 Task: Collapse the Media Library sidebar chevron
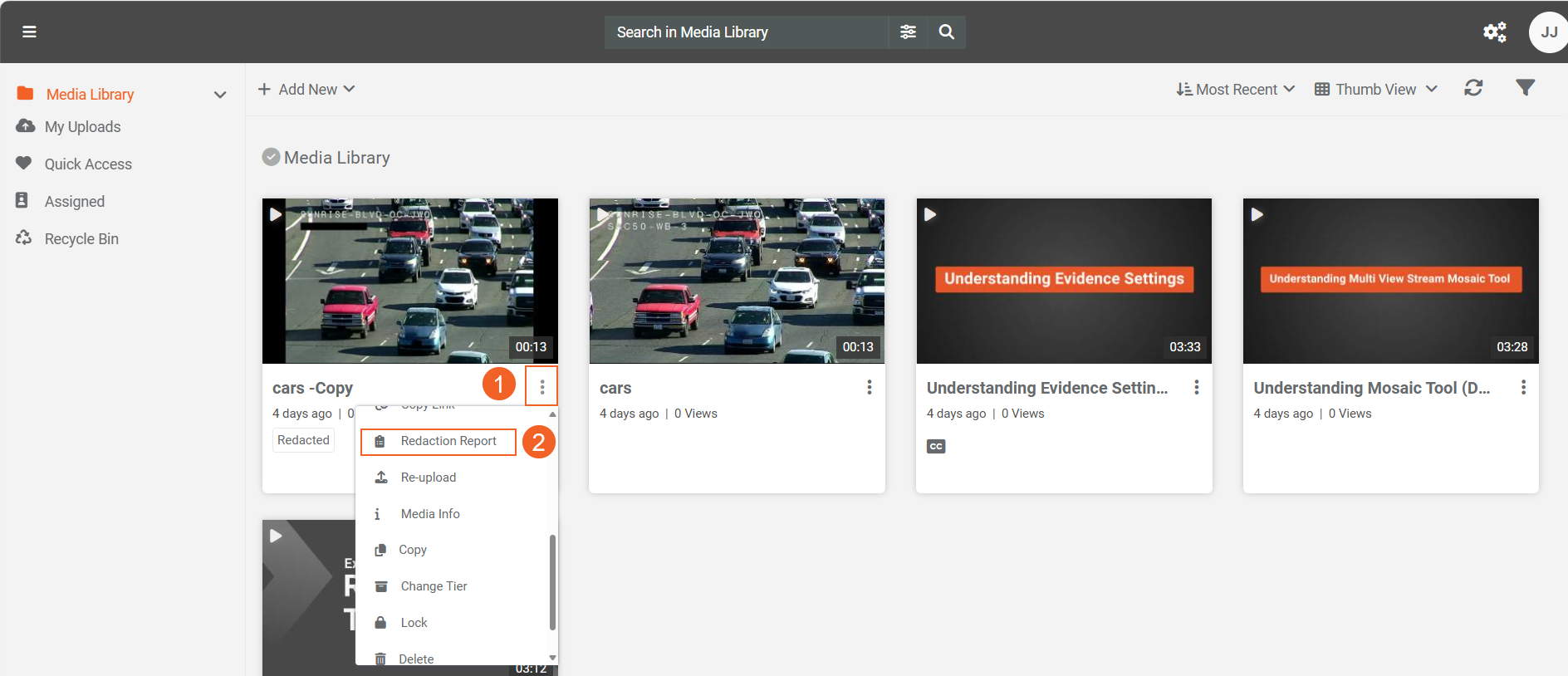pyautogui.click(x=220, y=95)
